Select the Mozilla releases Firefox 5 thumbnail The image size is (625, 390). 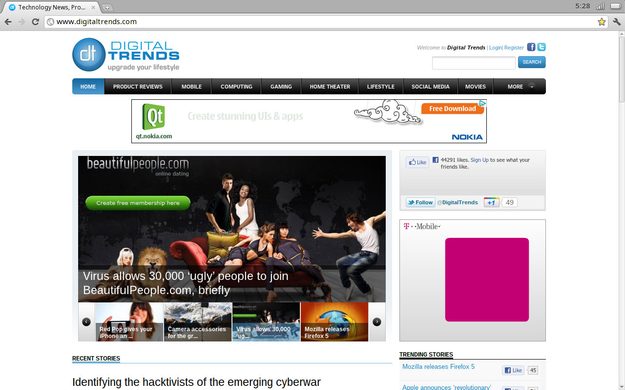click(334, 321)
